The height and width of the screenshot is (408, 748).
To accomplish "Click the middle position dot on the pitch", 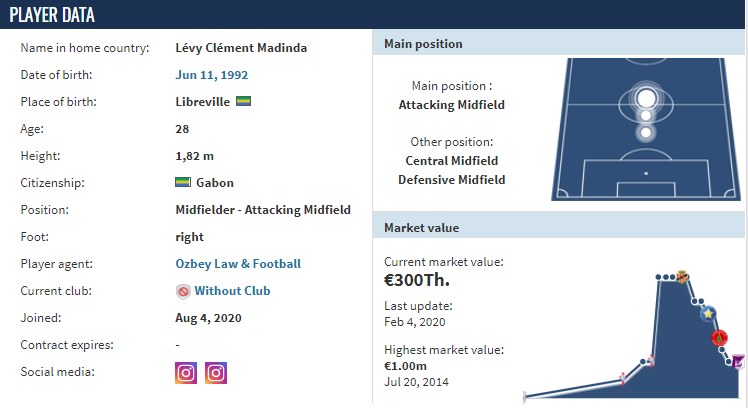I will tap(645, 115).
